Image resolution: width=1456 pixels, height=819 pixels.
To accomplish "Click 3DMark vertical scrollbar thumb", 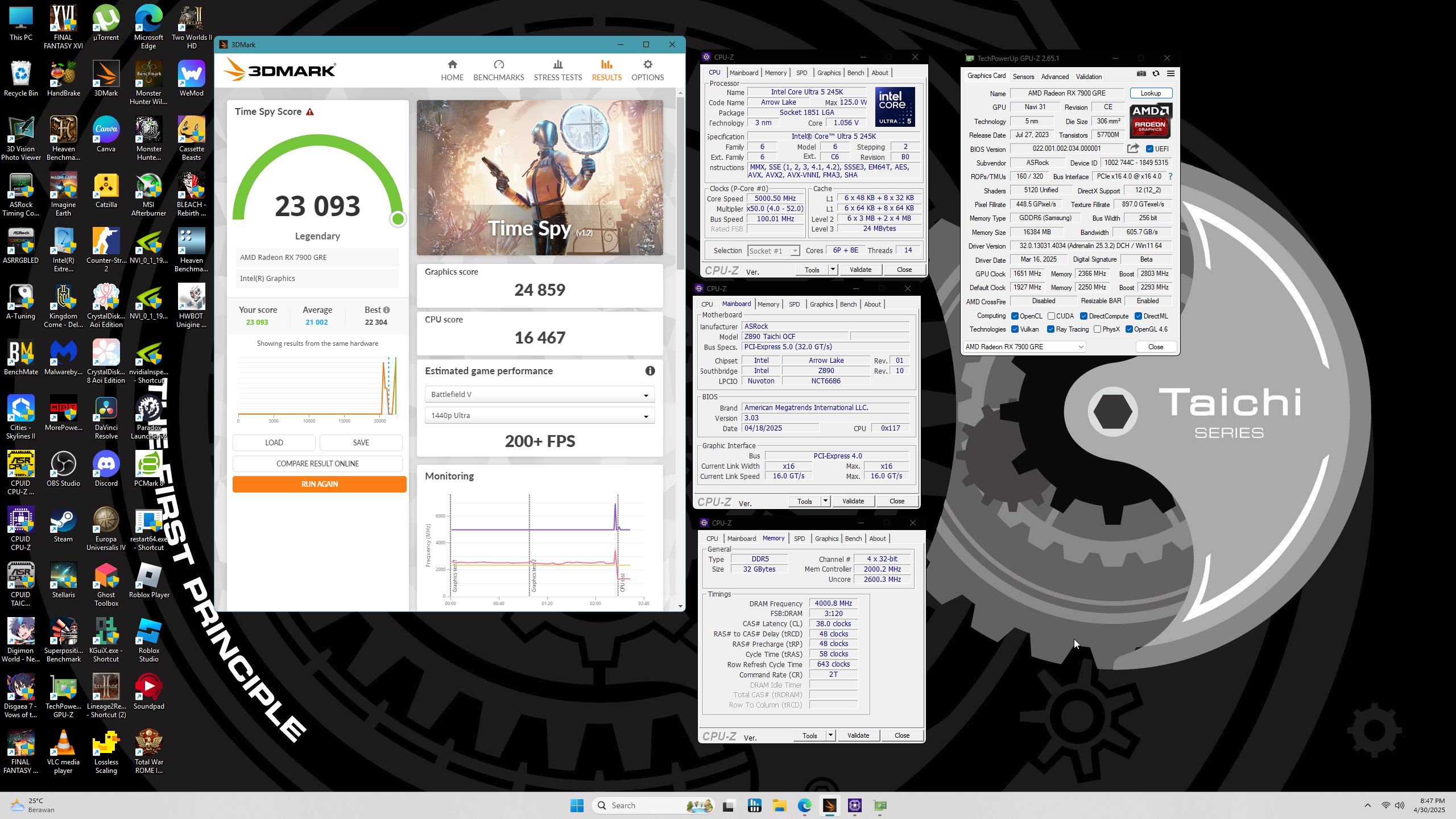I will tap(680, 182).
